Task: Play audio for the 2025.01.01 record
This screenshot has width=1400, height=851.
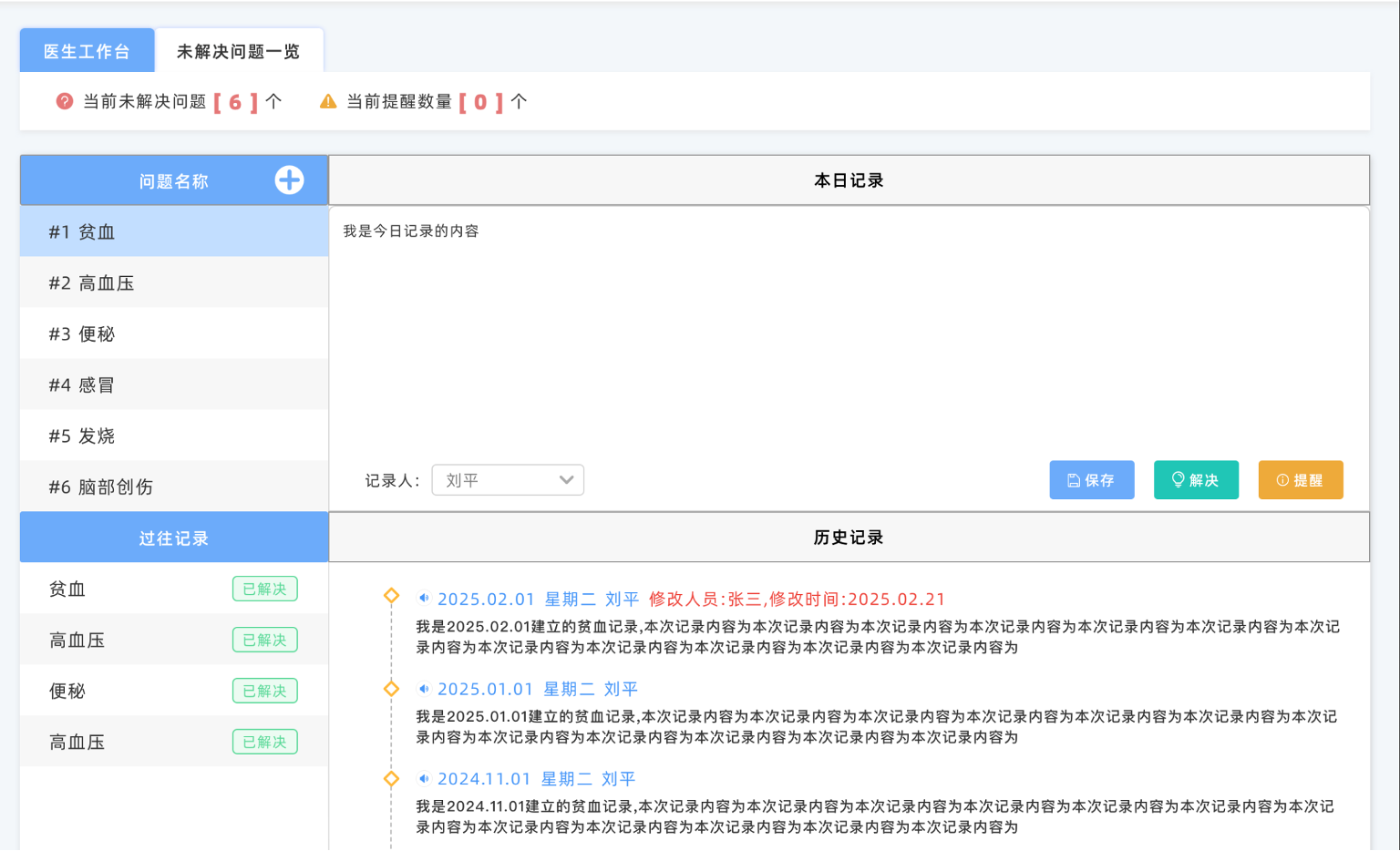Action: (424, 689)
